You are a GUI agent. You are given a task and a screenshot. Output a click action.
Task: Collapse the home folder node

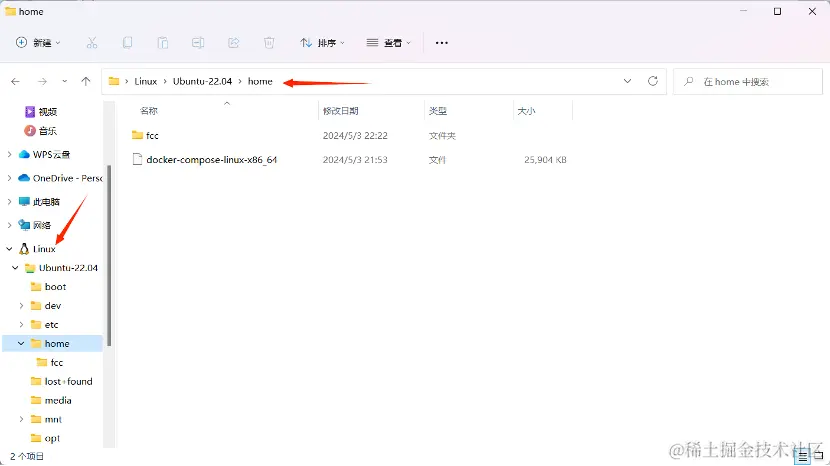click(21, 344)
